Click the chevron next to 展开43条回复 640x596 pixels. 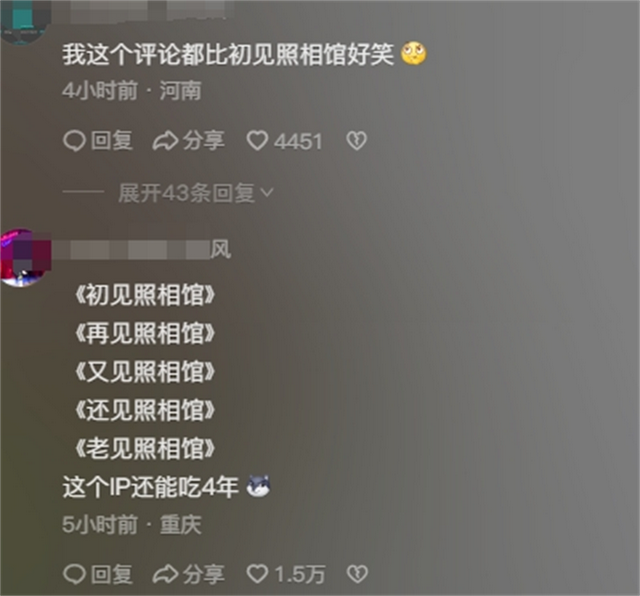tap(267, 192)
